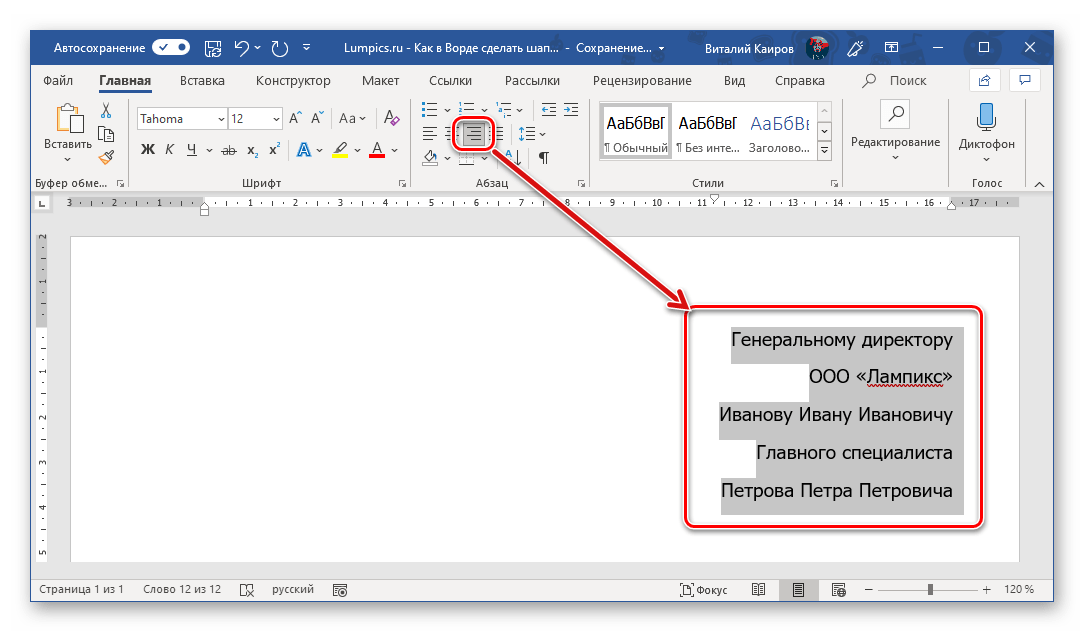
Task: Click the Dictate microphone icon
Action: [x=986, y=117]
